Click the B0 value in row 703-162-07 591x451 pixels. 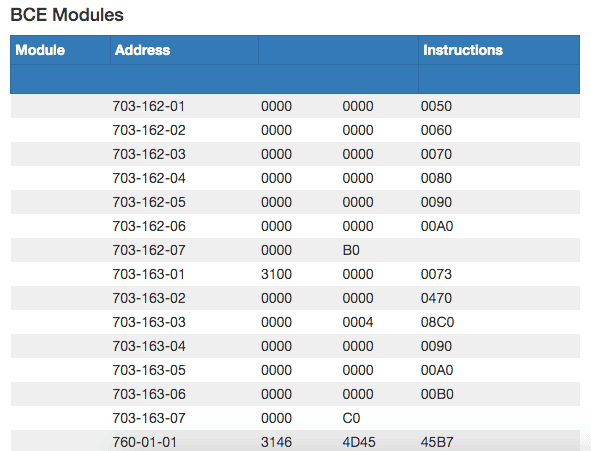coord(351,251)
